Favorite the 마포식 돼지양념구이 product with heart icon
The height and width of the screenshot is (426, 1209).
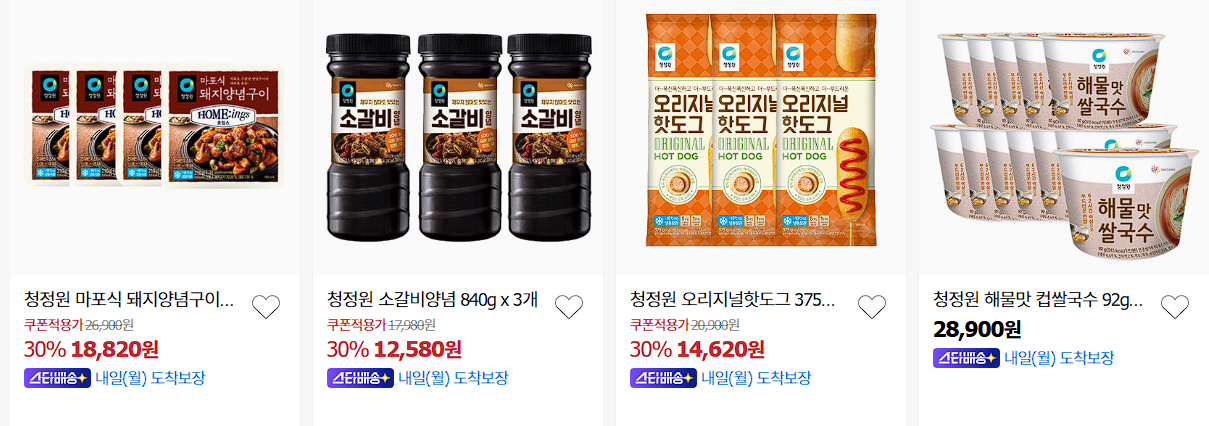click(265, 307)
